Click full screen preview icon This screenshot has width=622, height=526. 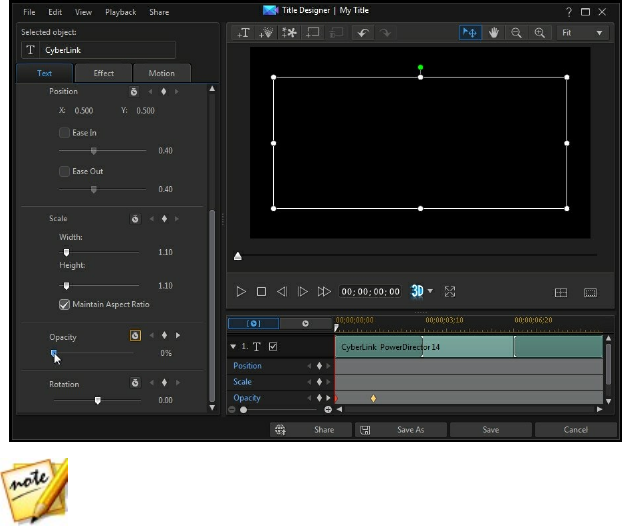click(x=450, y=291)
